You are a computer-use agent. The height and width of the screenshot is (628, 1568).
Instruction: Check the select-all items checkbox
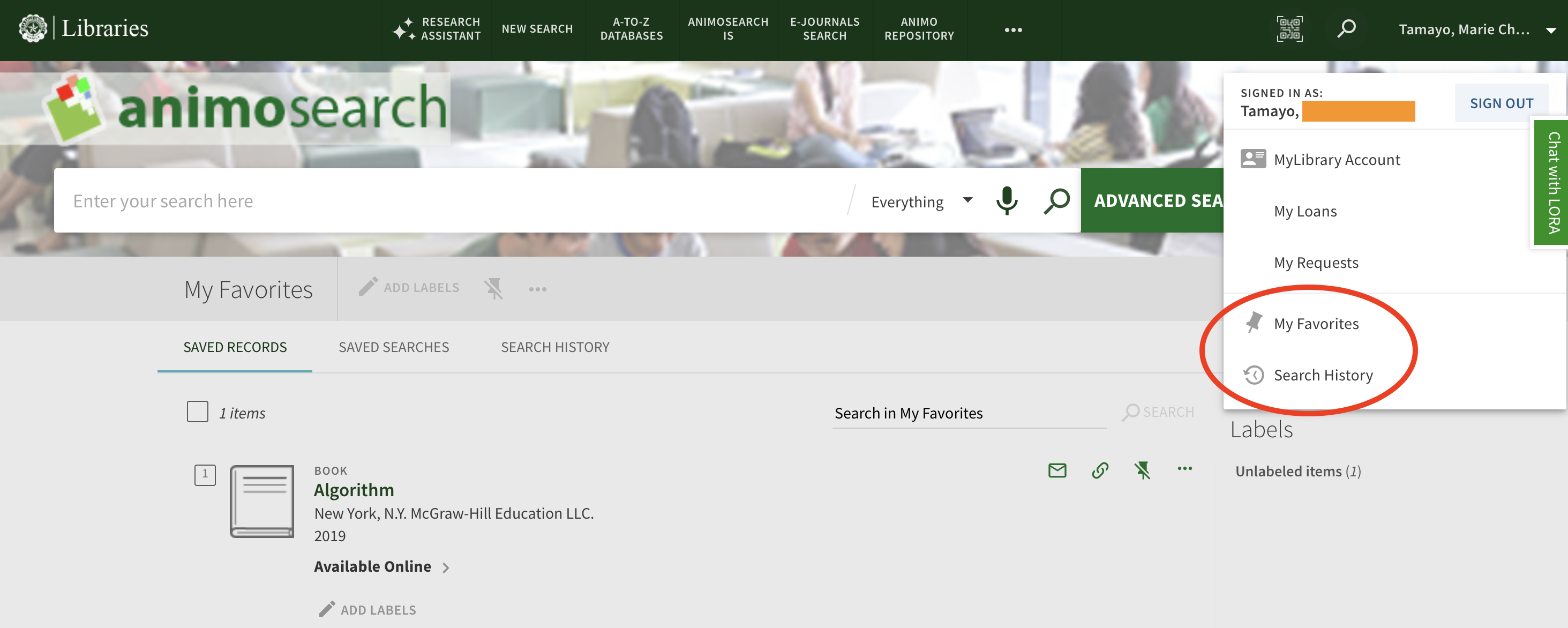(x=197, y=412)
